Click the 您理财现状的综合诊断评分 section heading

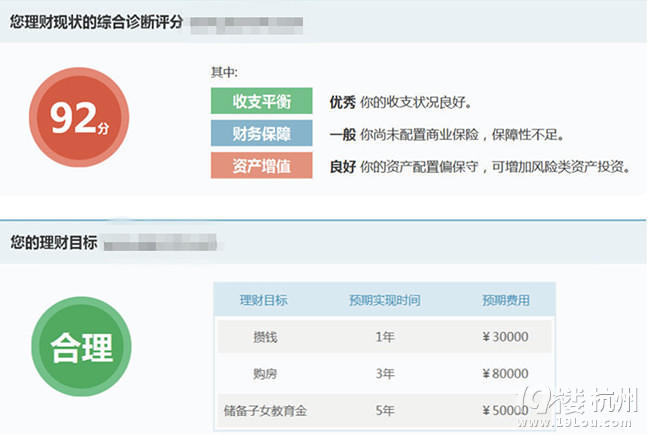tap(96, 21)
